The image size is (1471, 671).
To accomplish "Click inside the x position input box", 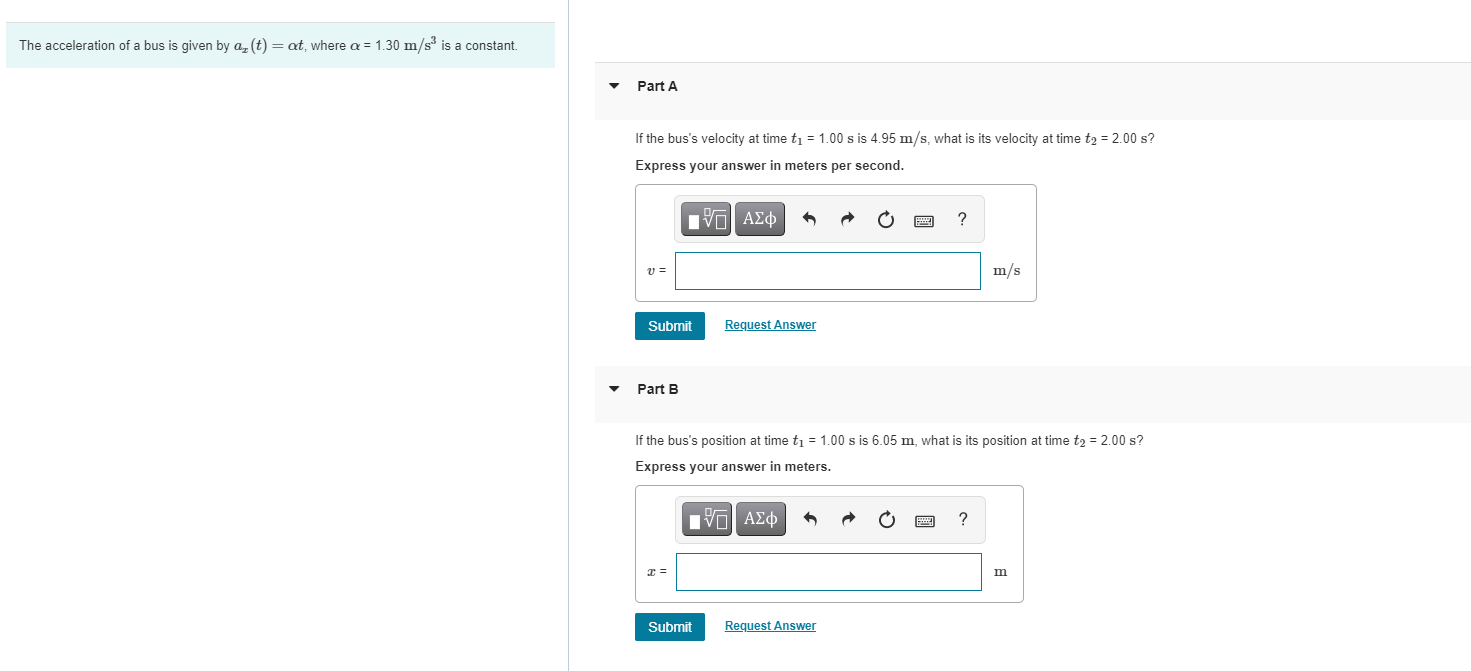I will click(827, 571).
